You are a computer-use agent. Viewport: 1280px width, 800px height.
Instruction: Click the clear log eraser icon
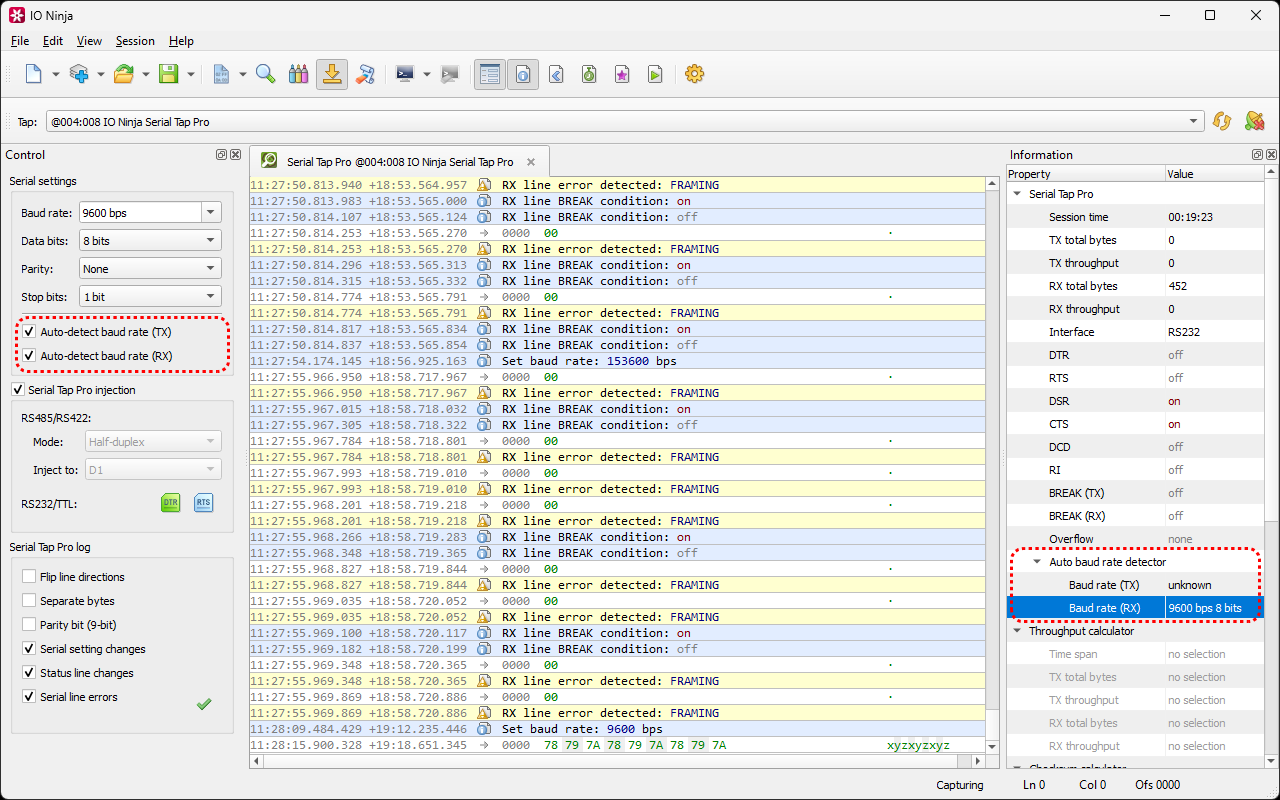365,74
